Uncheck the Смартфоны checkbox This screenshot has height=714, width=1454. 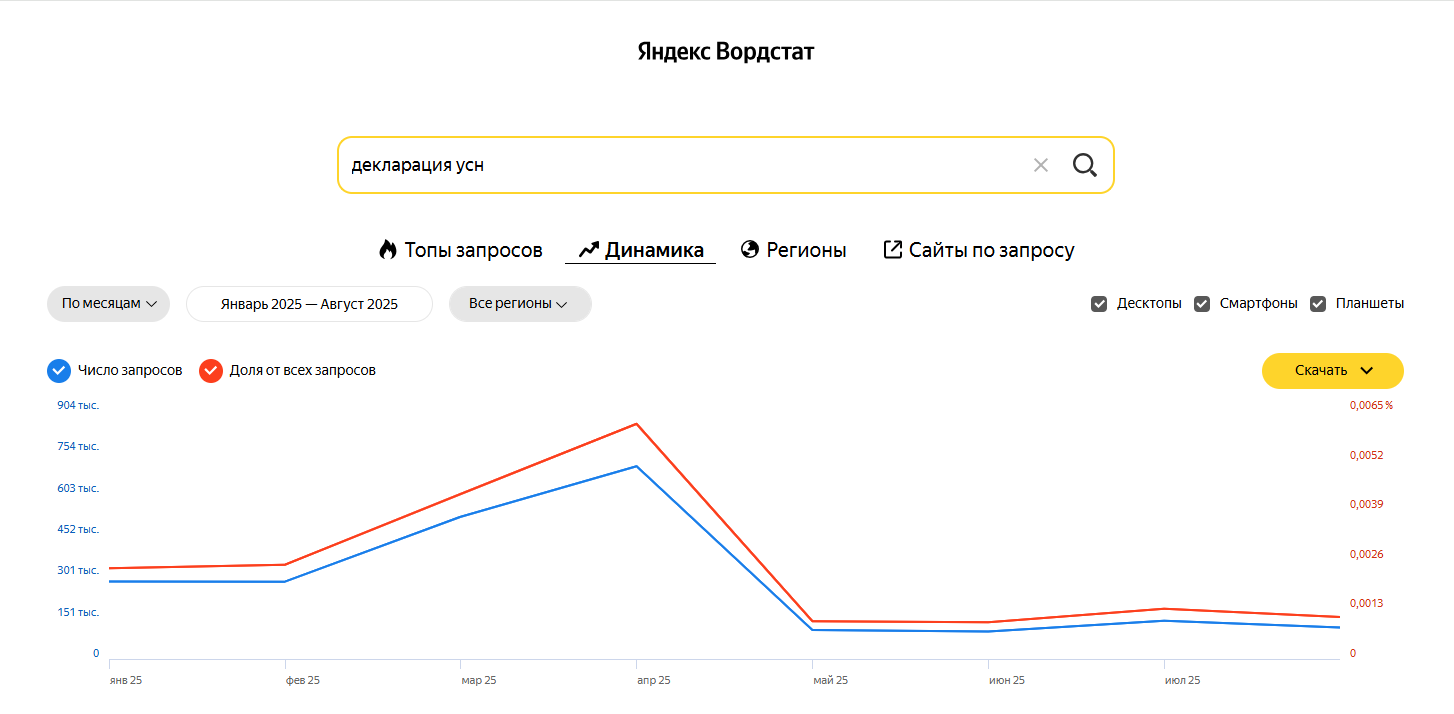[1202, 304]
